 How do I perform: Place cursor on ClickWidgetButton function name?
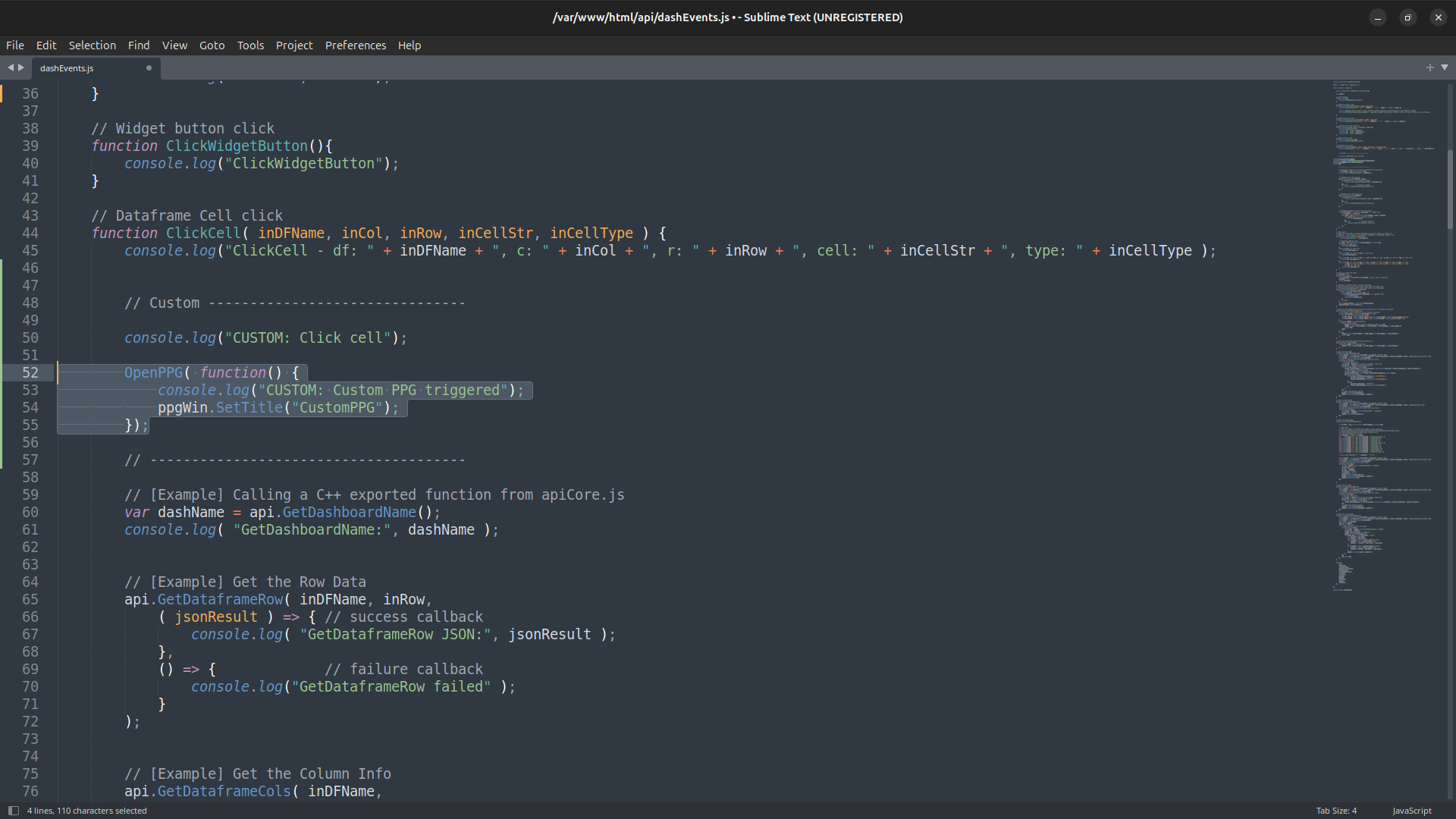click(237, 146)
